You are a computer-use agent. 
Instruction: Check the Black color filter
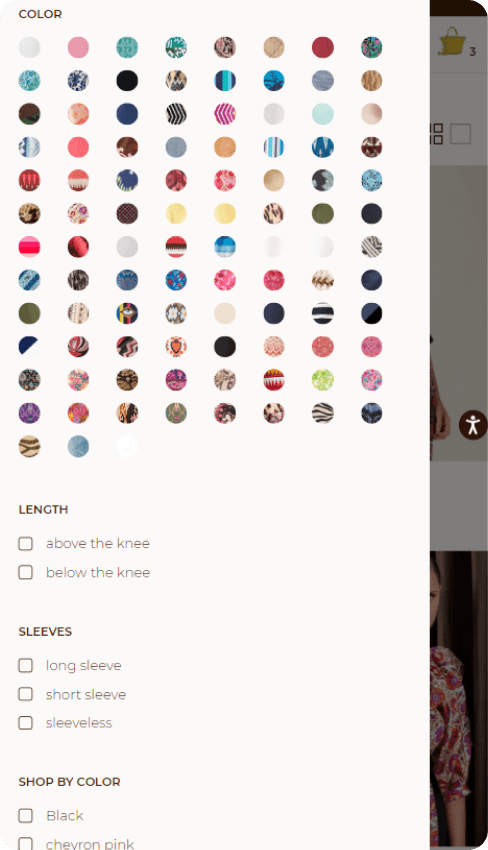(x=25, y=815)
